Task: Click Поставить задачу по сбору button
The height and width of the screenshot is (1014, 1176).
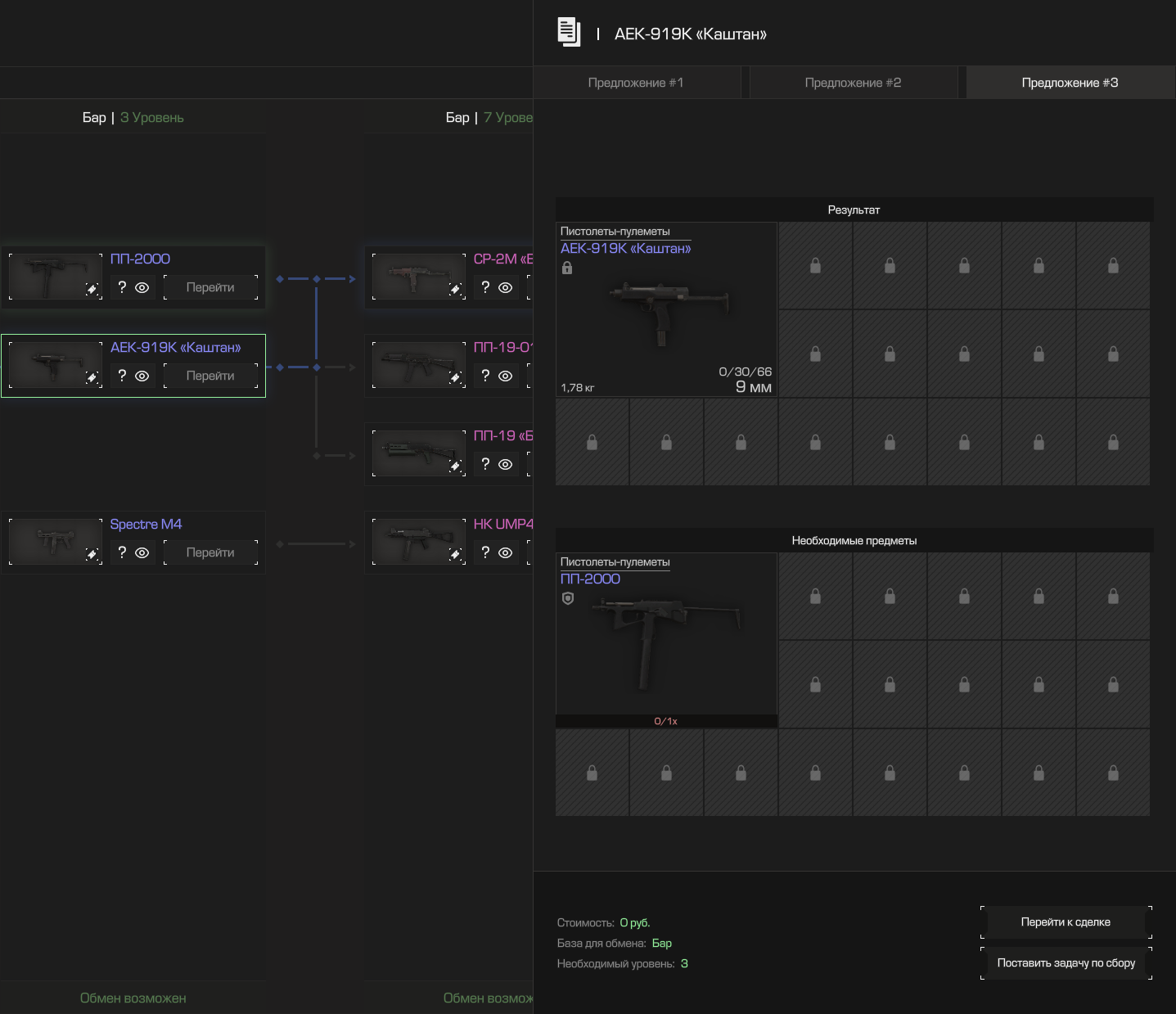Action: (1066, 963)
